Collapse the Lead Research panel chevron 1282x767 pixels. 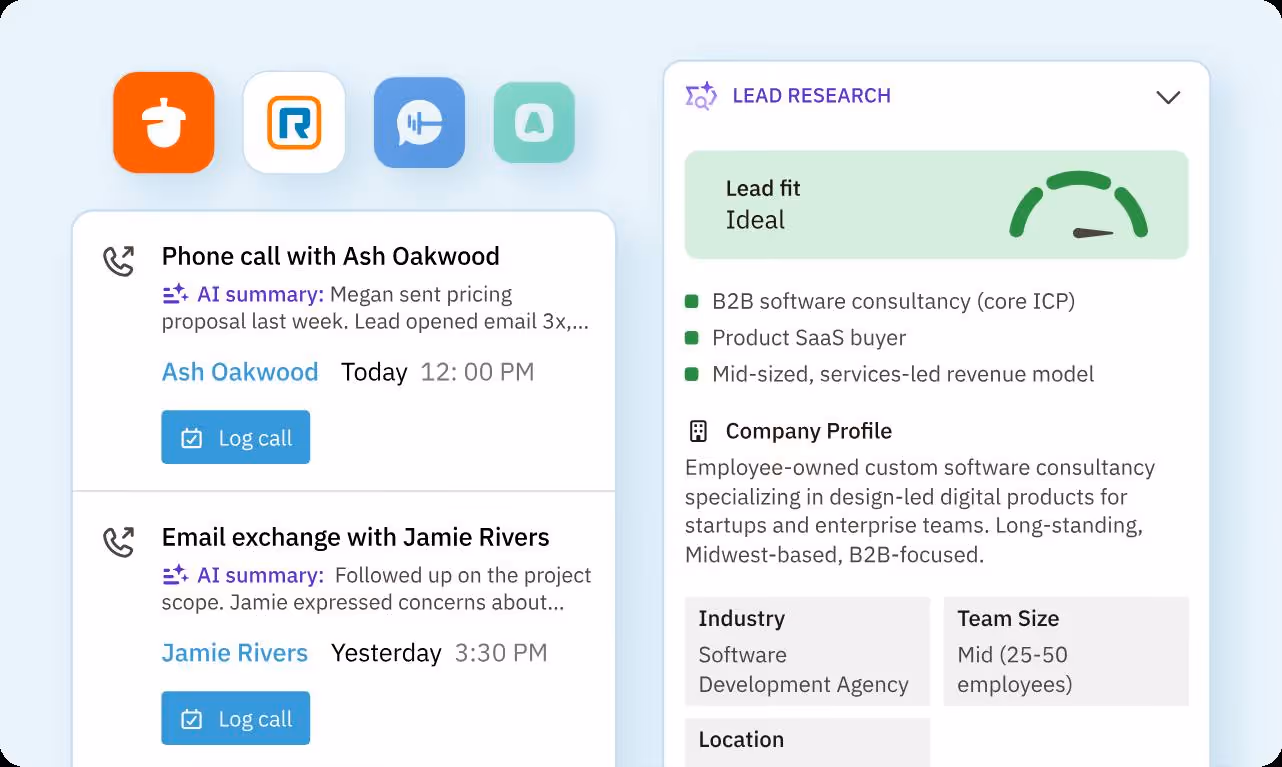1168,97
